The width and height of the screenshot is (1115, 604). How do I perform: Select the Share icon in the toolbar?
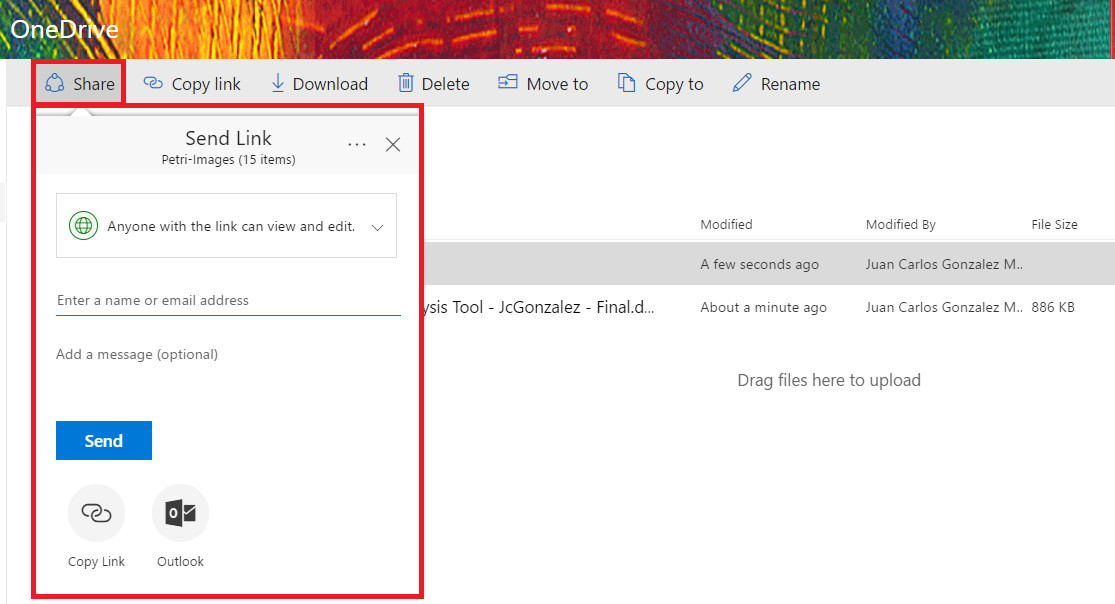55,83
